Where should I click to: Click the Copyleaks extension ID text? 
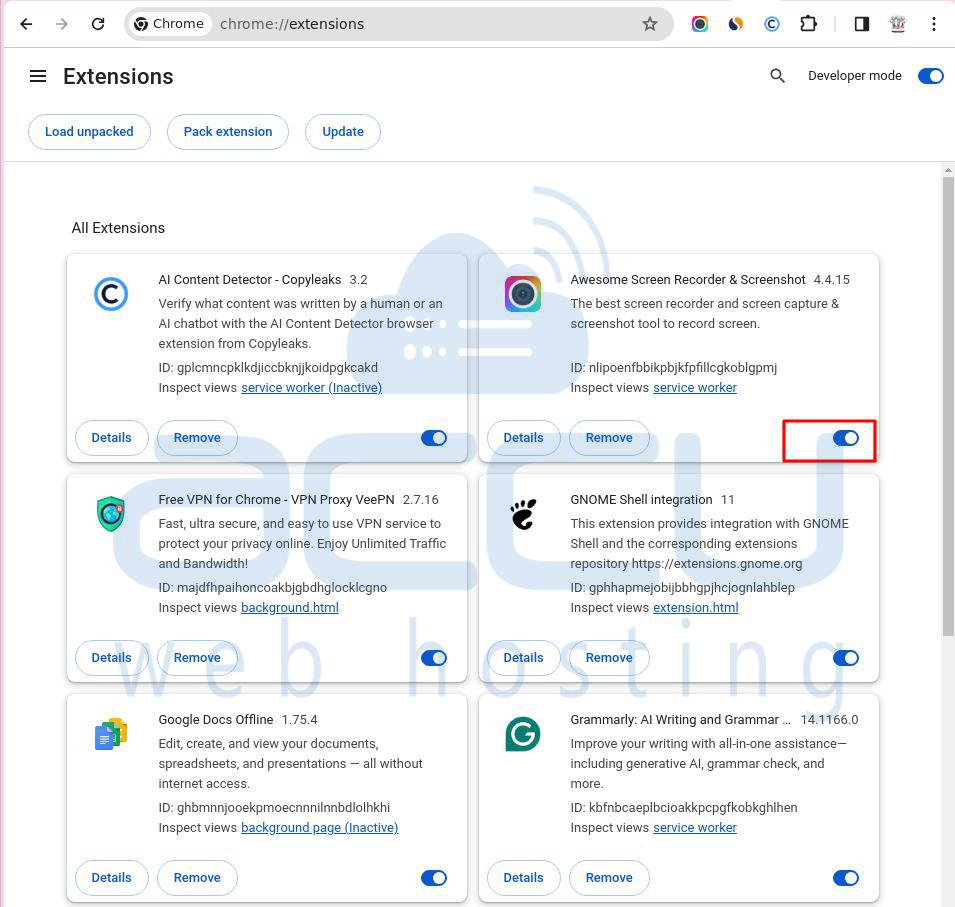[x=268, y=367]
